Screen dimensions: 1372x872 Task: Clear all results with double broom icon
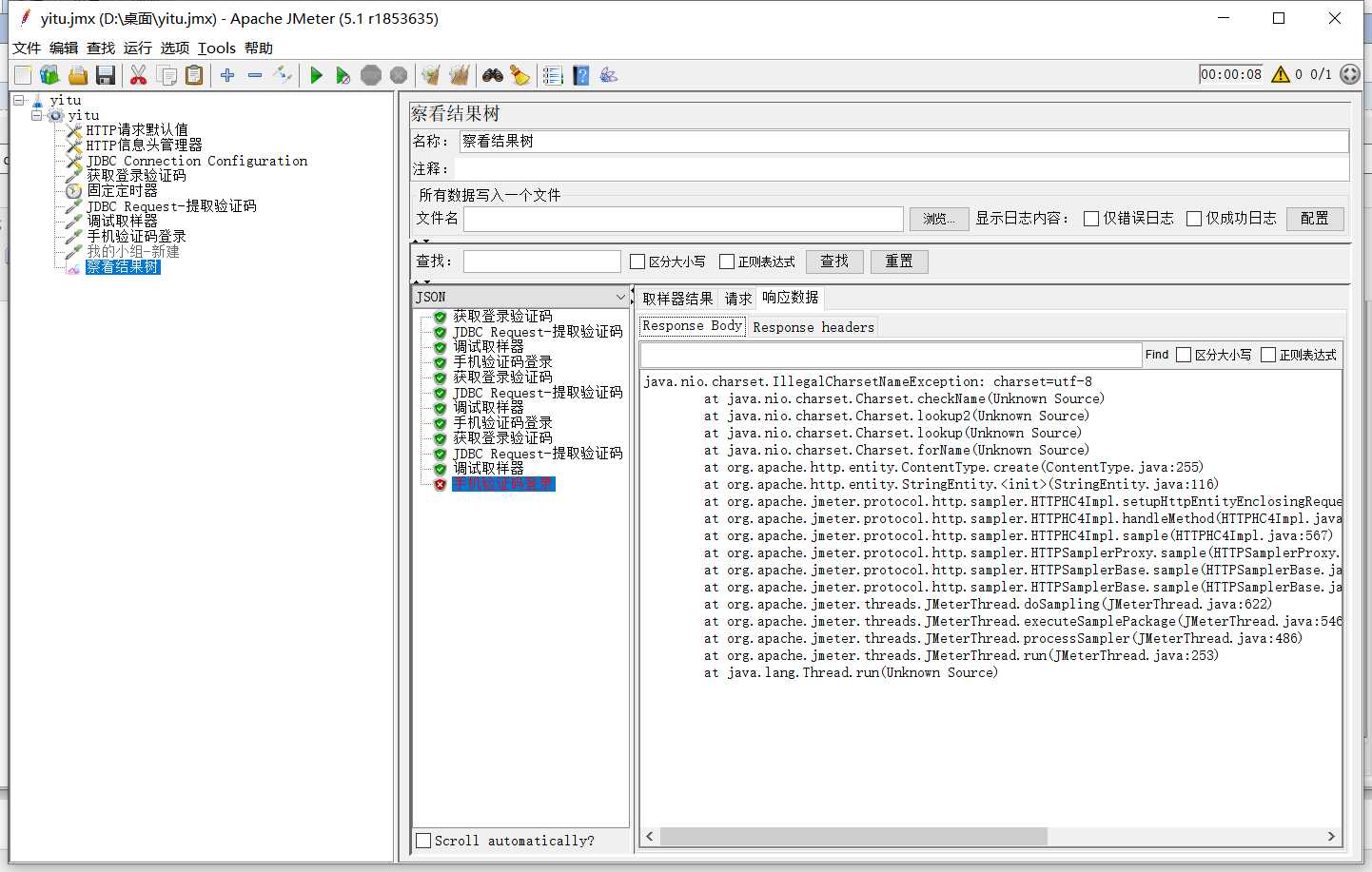tap(460, 75)
